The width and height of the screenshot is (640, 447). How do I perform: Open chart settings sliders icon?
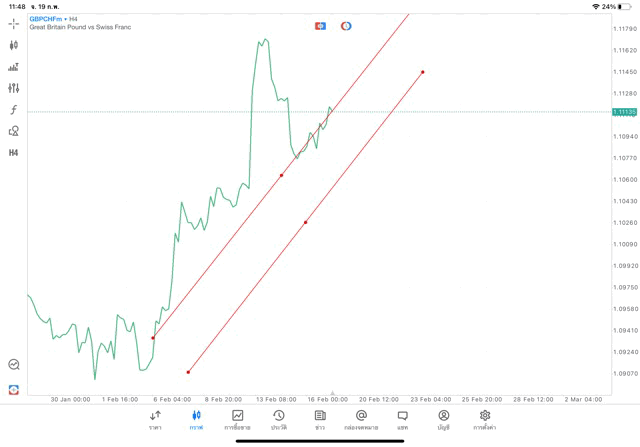[13, 88]
